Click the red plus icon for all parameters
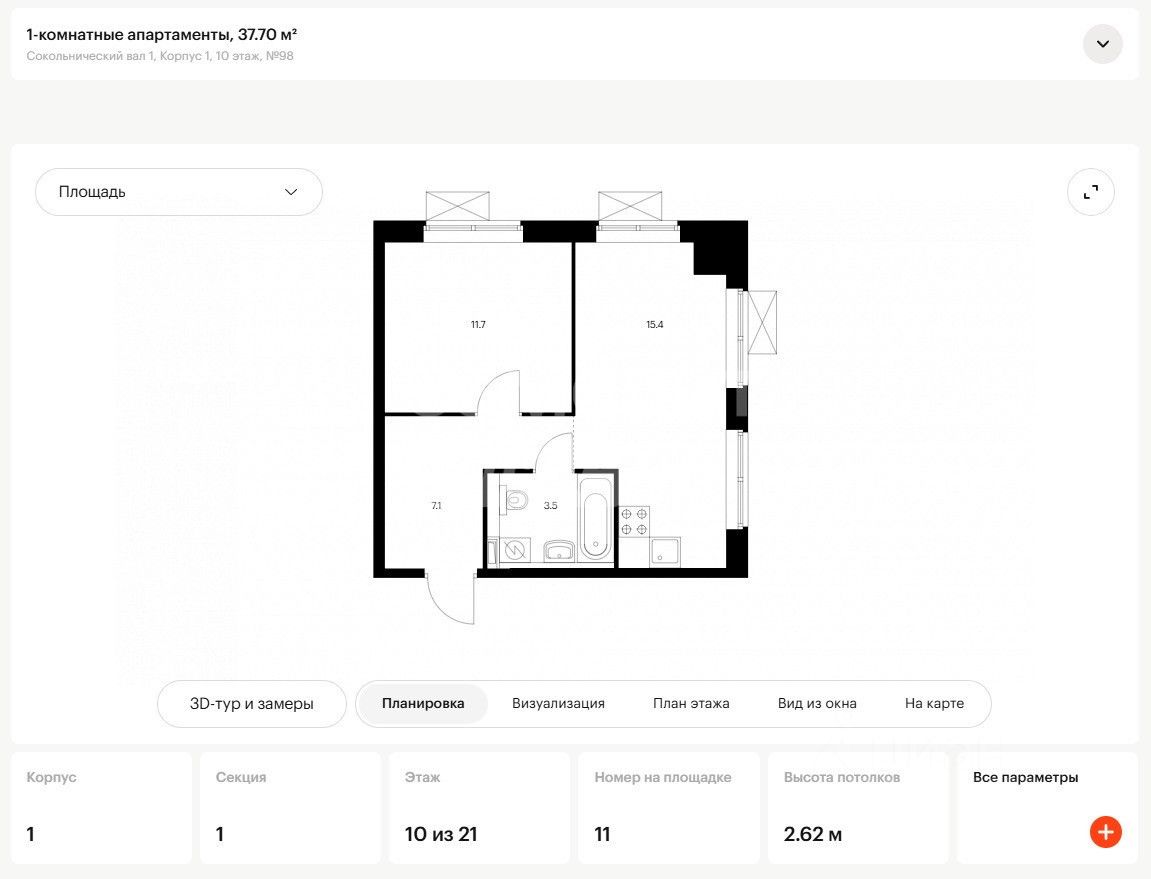Image resolution: width=1151 pixels, height=879 pixels. point(1105,832)
